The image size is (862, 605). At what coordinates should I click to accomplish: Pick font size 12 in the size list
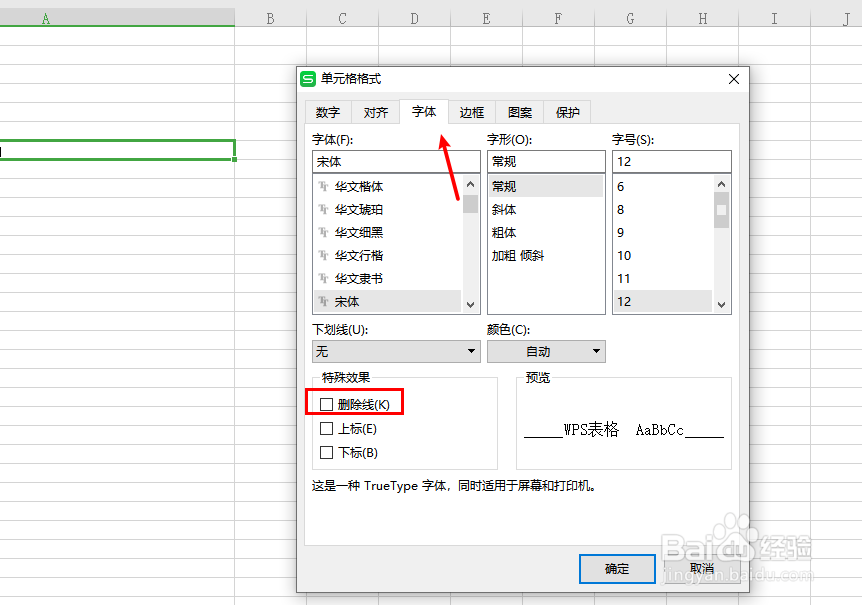coord(663,302)
